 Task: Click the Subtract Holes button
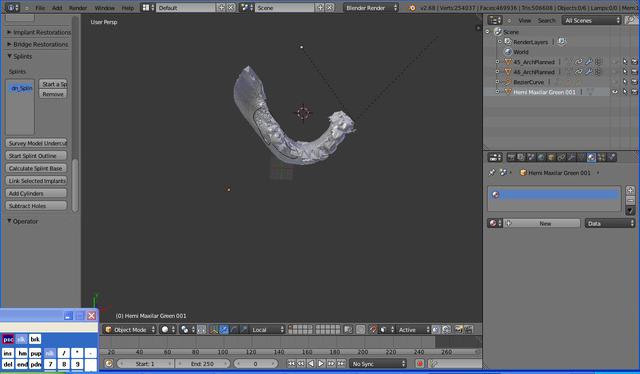pos(36,206)
